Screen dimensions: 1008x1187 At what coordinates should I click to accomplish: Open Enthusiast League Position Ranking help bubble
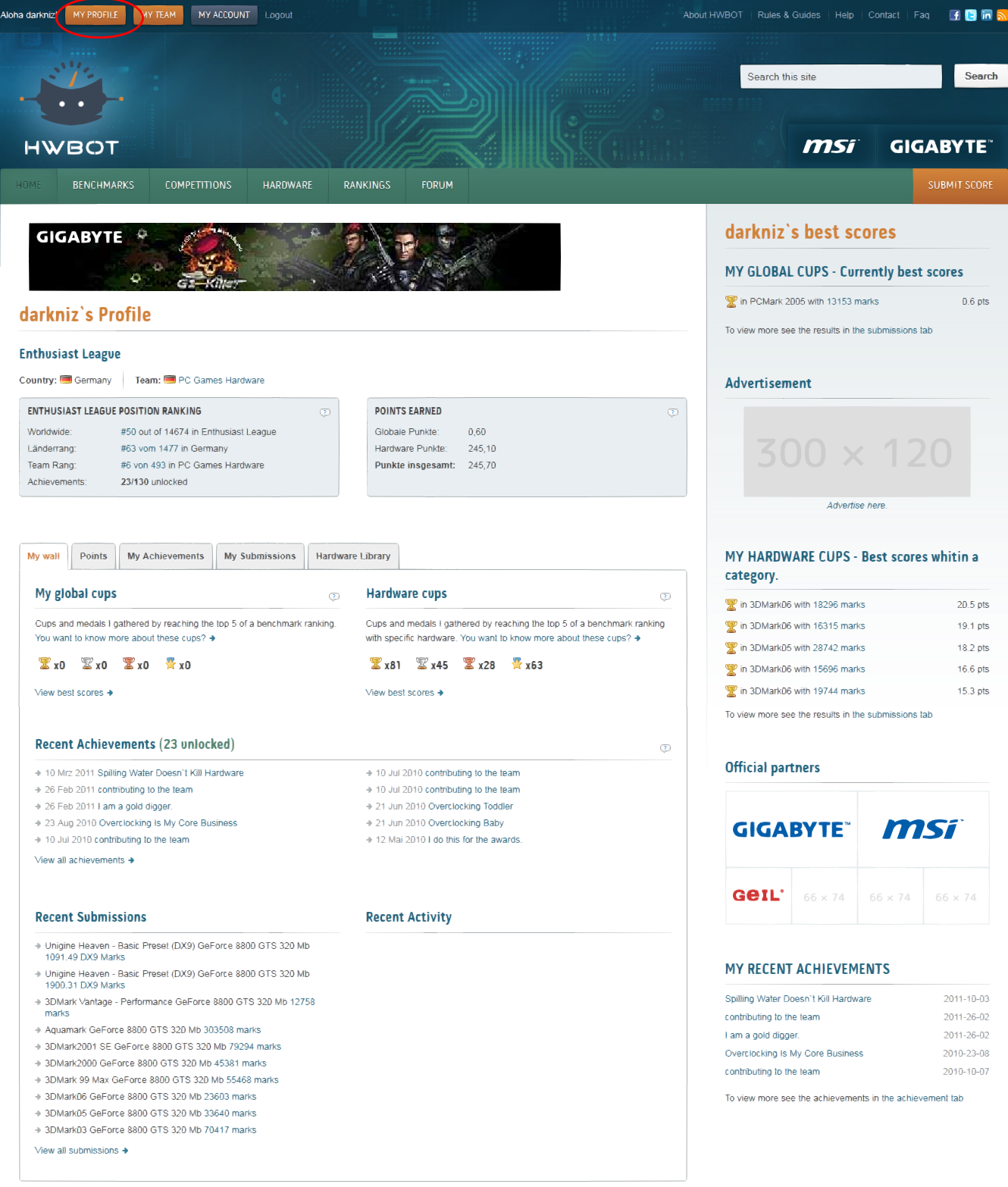(325, 412)
